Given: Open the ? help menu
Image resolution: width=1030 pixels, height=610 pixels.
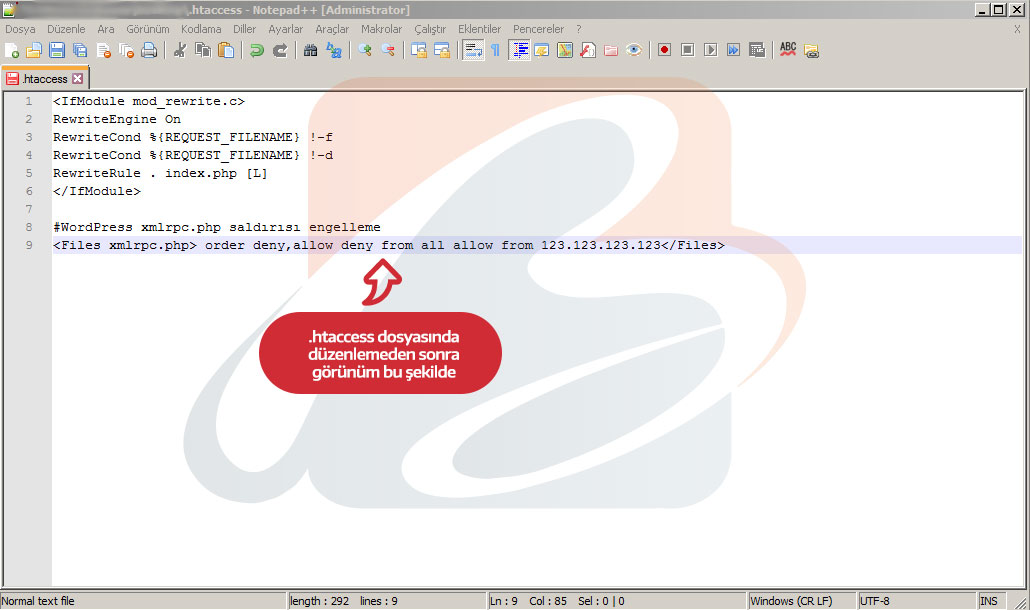Looking at the screenshot, I should [579, 29].
